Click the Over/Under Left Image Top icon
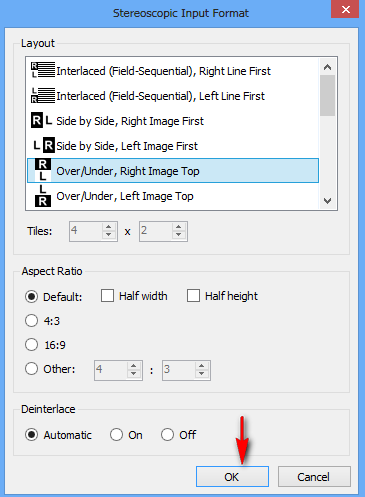 point(43,196)
